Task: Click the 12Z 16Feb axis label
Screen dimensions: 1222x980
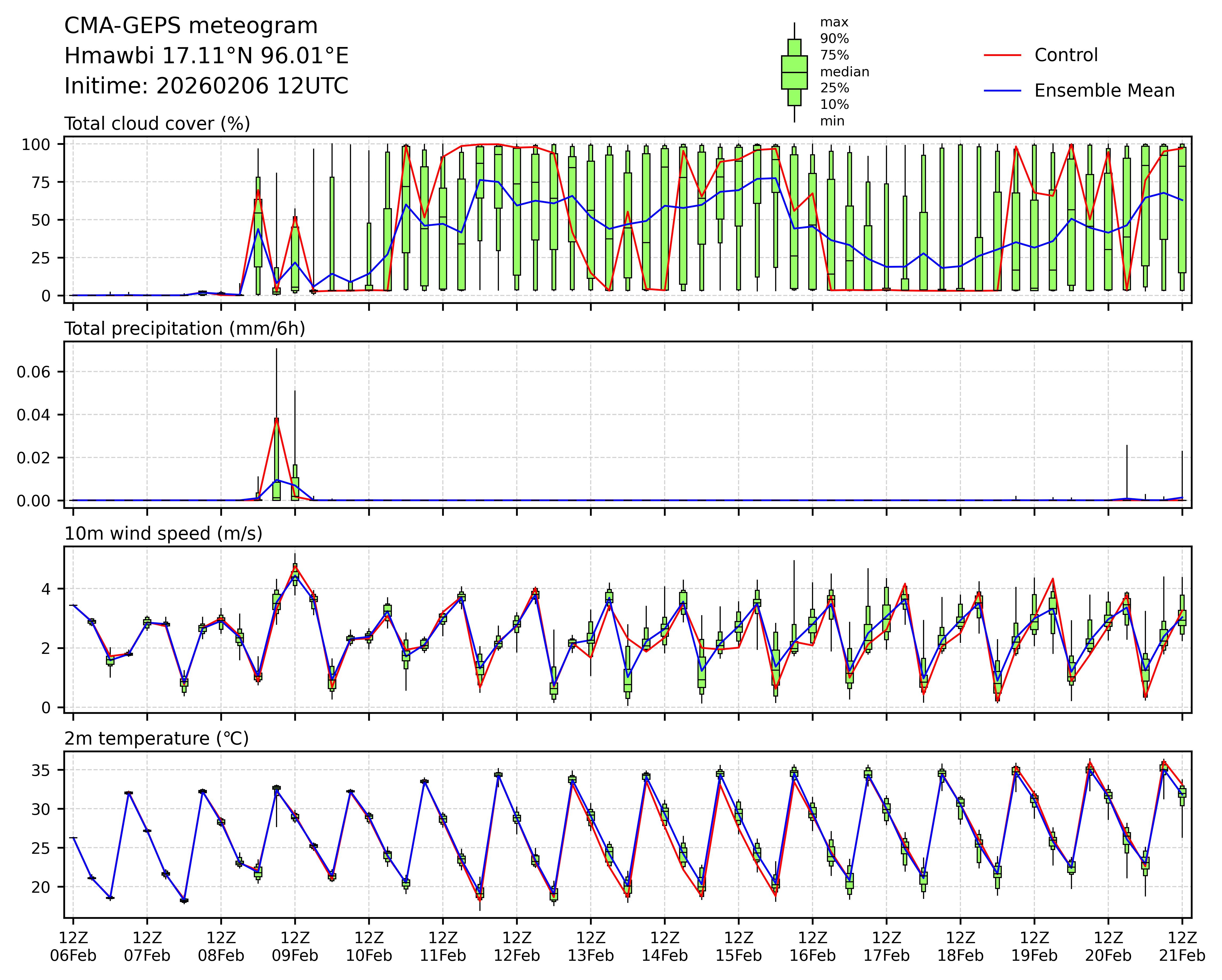Action: pos(812,947)
